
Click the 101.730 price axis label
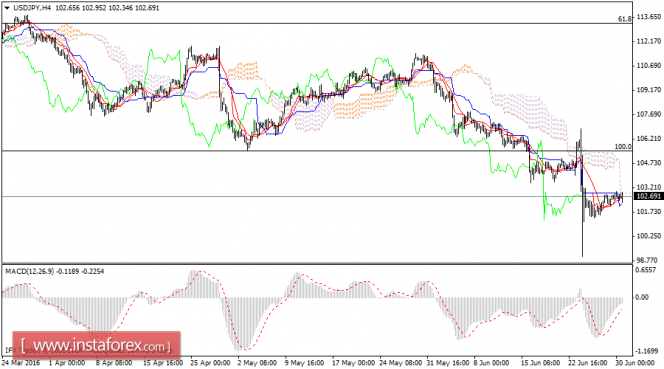(649, 211)
